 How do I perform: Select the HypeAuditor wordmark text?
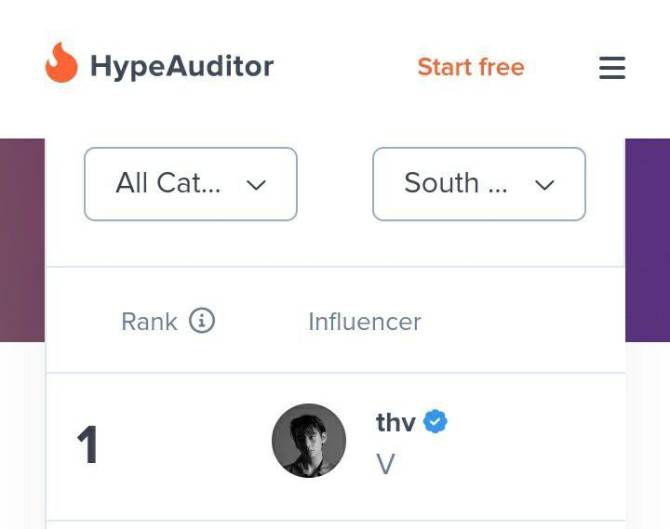tap(182, 67)
